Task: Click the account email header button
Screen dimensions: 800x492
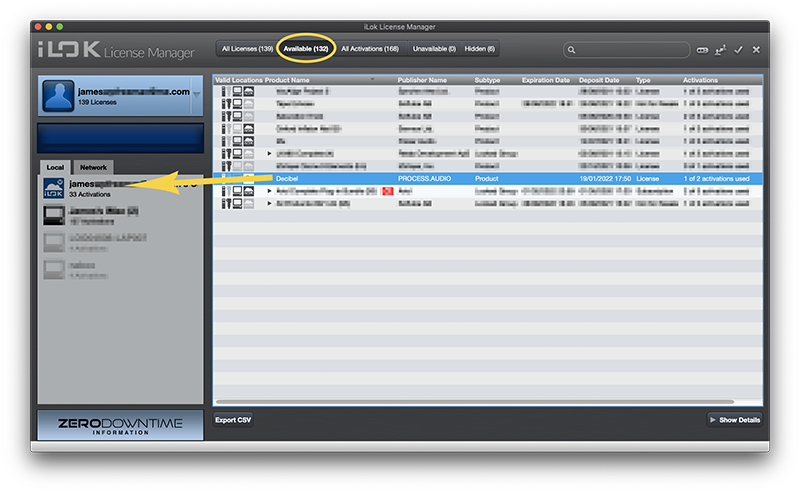Action: tap(120, 95)
